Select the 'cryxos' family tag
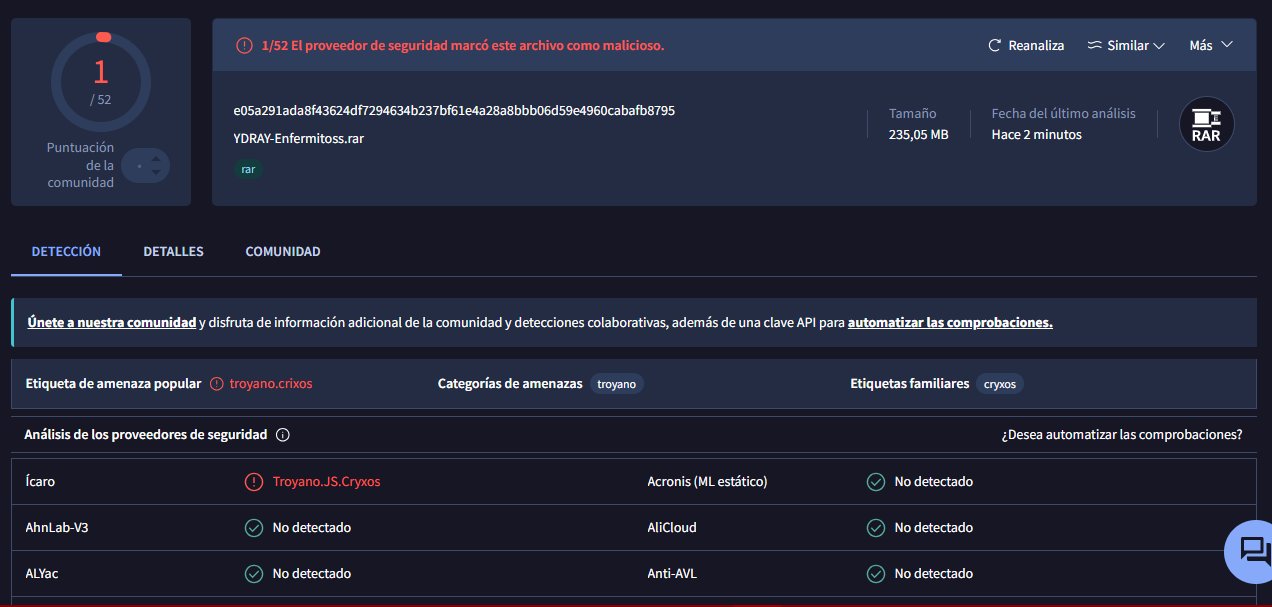Image resolution: width=1272 pixels, height=607 pixels. [x=1000, y=384]
